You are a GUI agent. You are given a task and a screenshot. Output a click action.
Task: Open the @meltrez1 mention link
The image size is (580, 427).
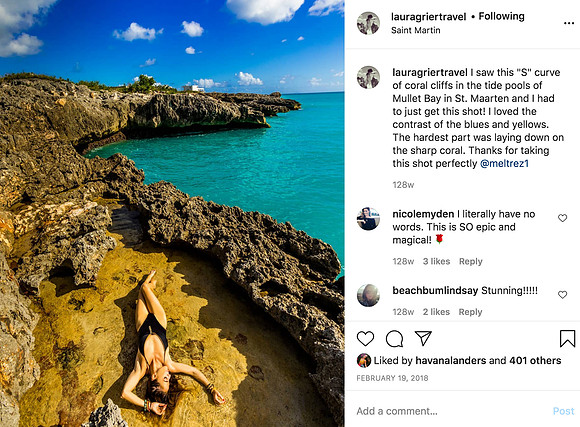(504, 163)
